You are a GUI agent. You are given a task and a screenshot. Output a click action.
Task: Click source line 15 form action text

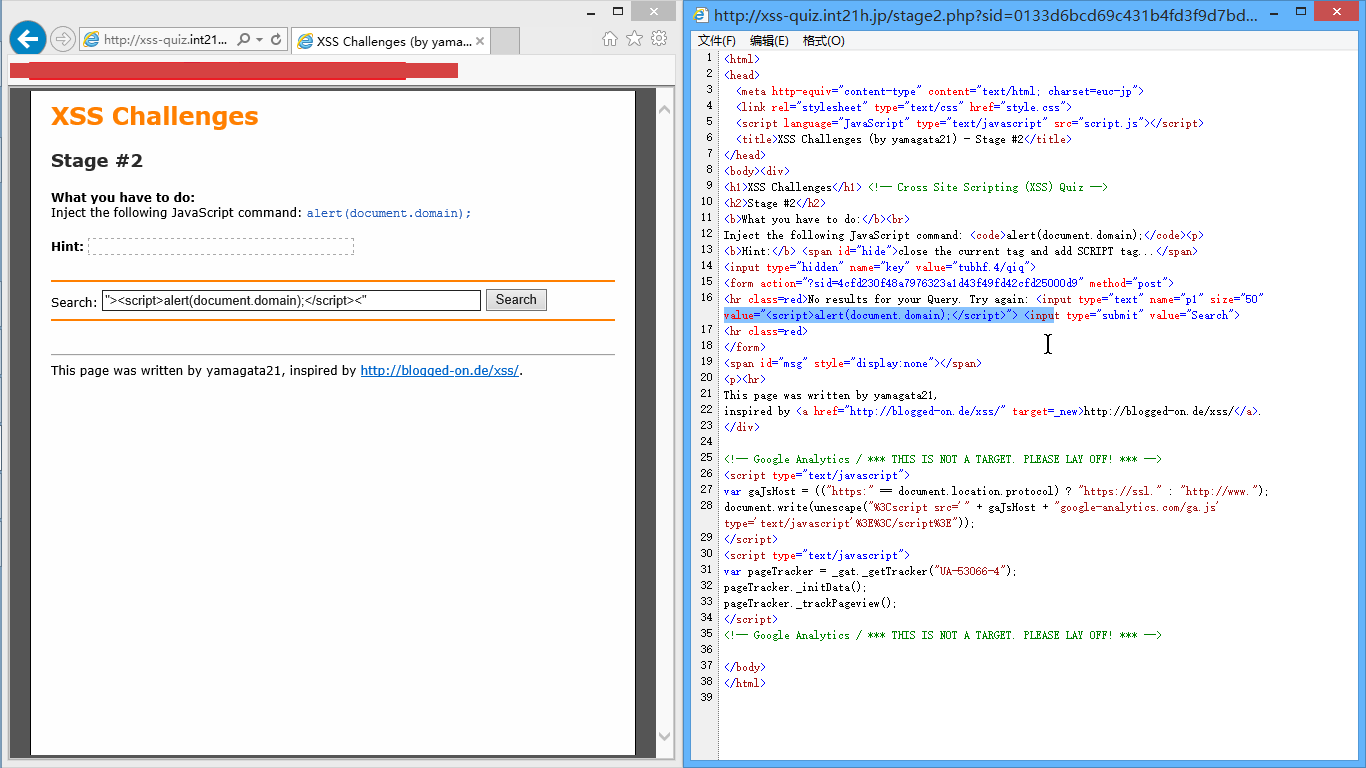(x=949, y=283)
